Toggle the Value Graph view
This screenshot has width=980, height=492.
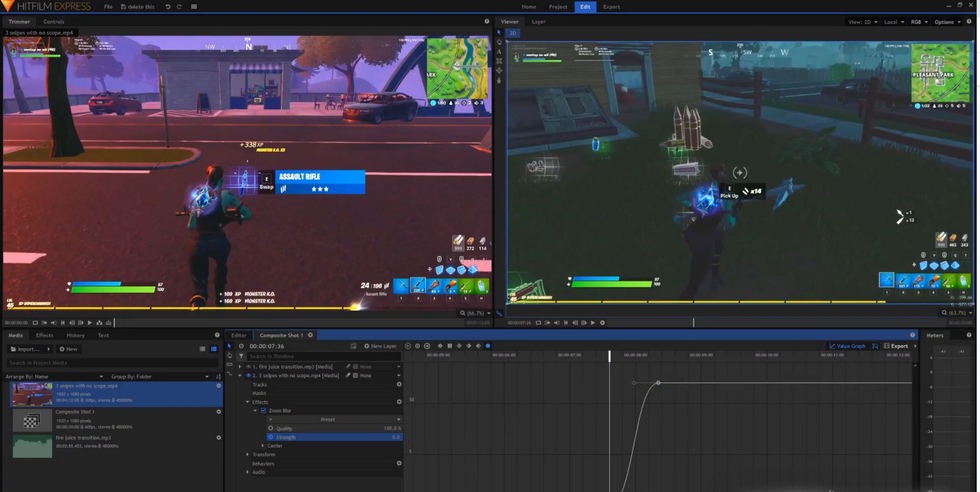[848, 346]
